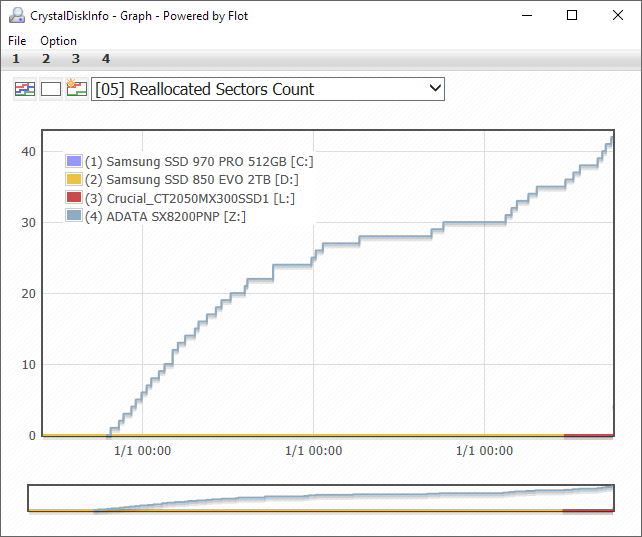Click the CrystalDiskInfo app icon in title bar
This screenshot has width=642, height=537.
pyautogui.click(x=17, y=16)
